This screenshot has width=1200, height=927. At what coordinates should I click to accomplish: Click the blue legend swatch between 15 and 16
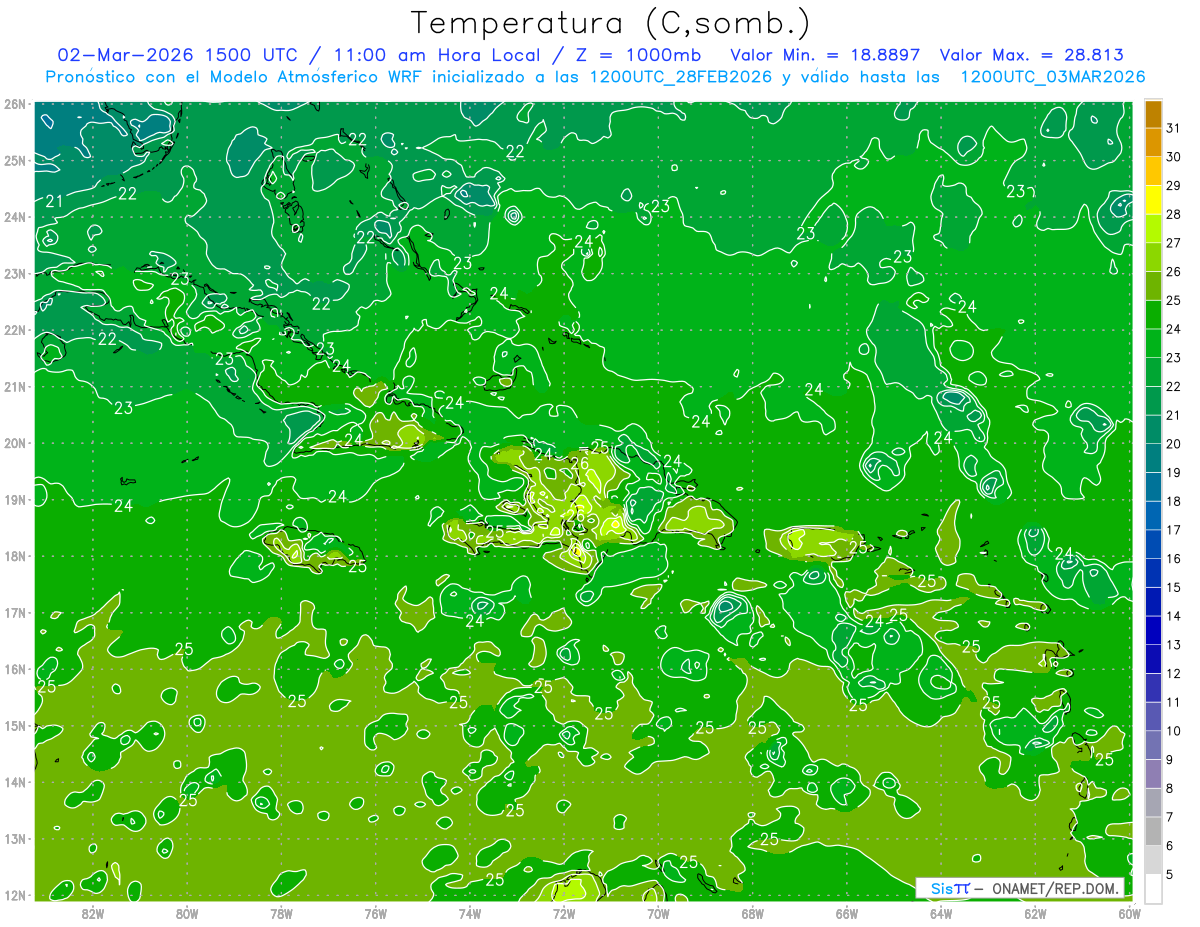1153,572
